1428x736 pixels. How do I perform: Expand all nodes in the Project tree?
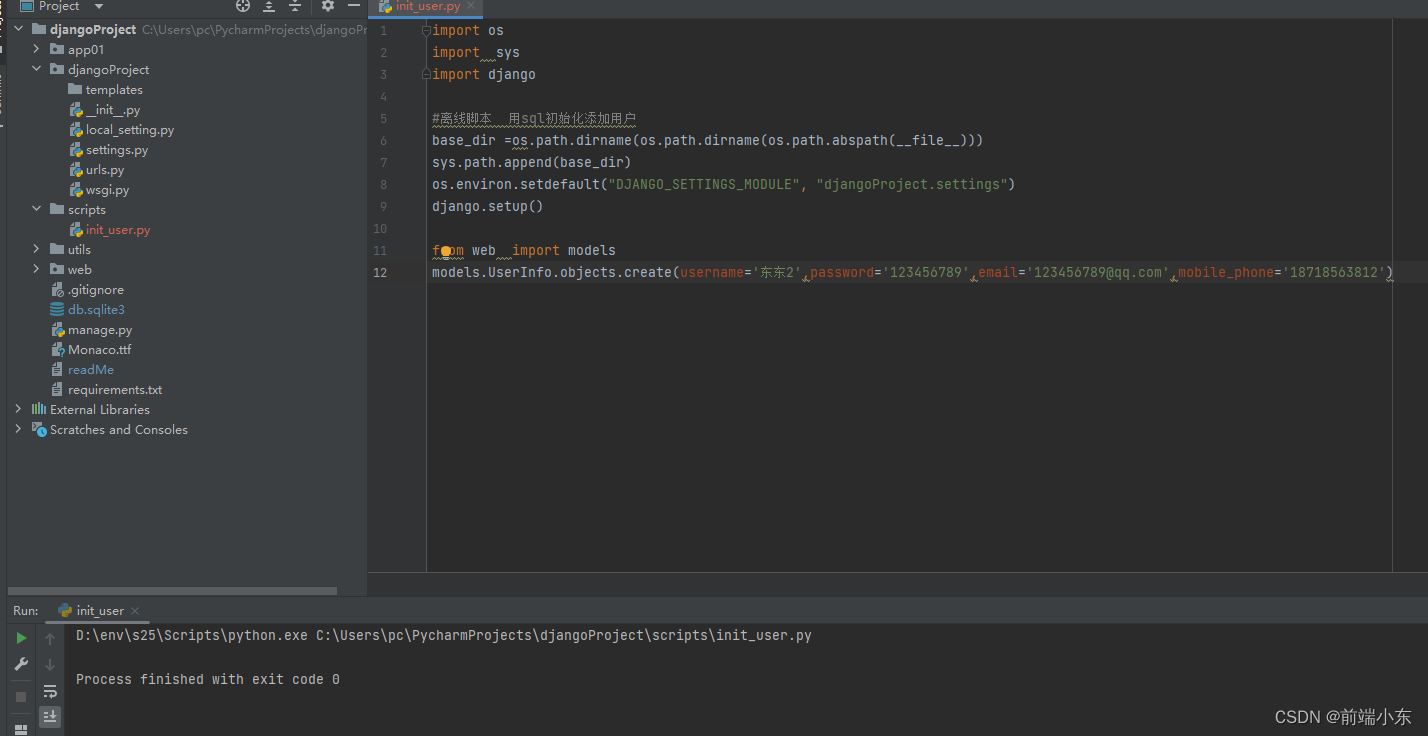pyautogui.click(x=267, y=6)
